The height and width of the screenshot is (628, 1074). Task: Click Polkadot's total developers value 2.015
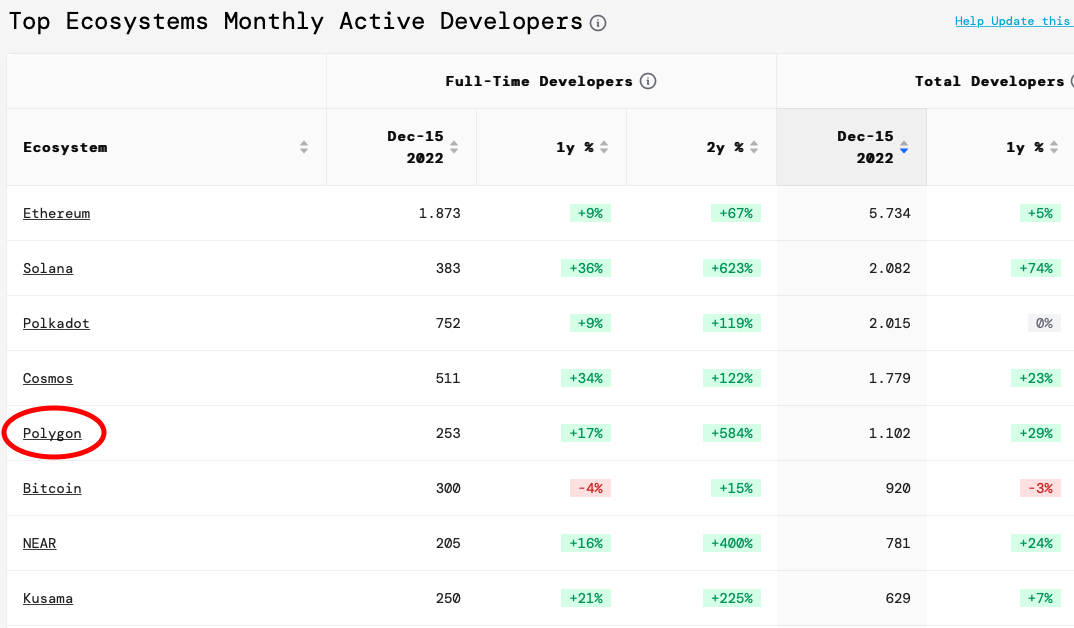[890, 323]
